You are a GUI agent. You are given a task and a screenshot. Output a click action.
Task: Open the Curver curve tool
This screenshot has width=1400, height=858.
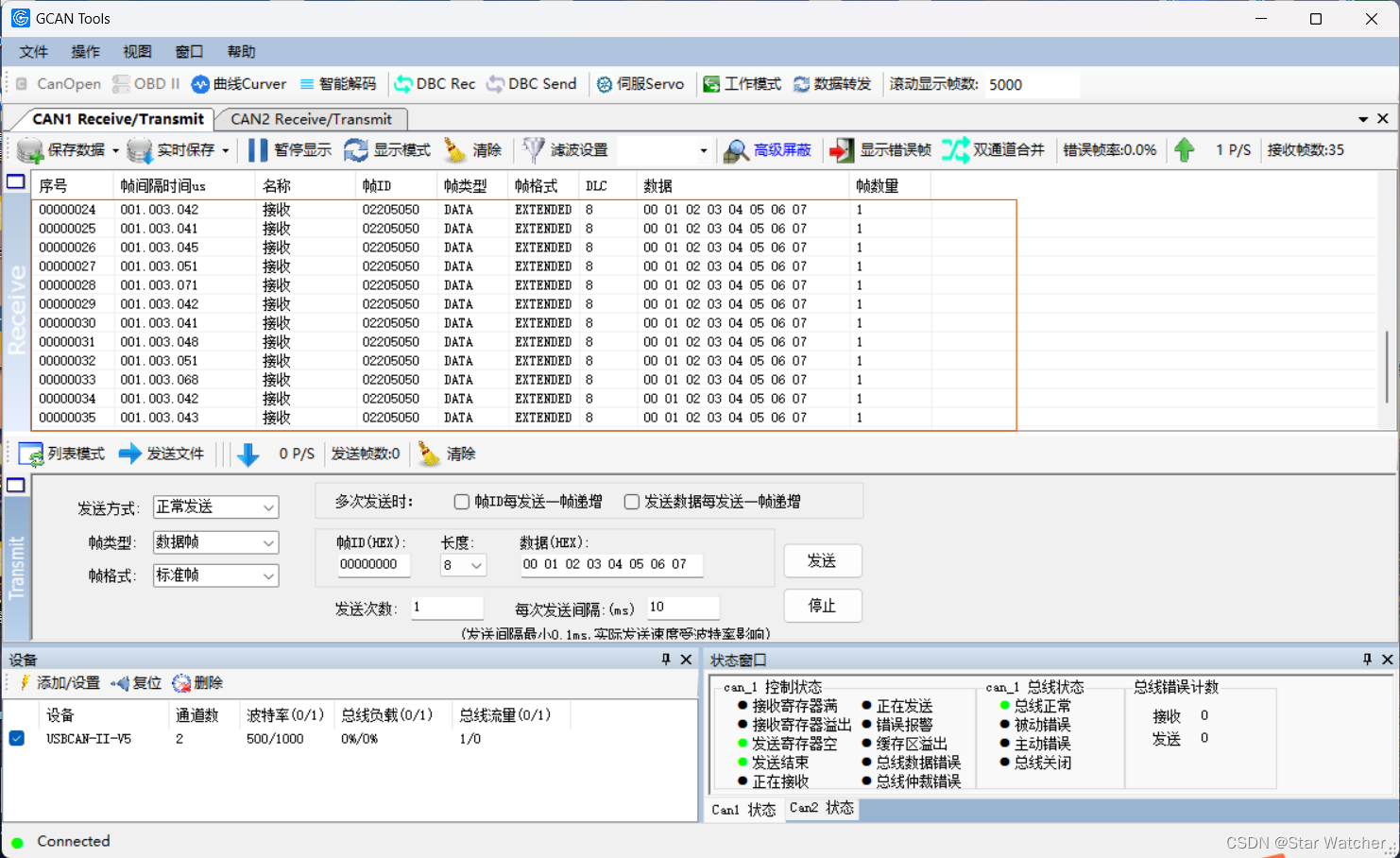tap(239, 84)
